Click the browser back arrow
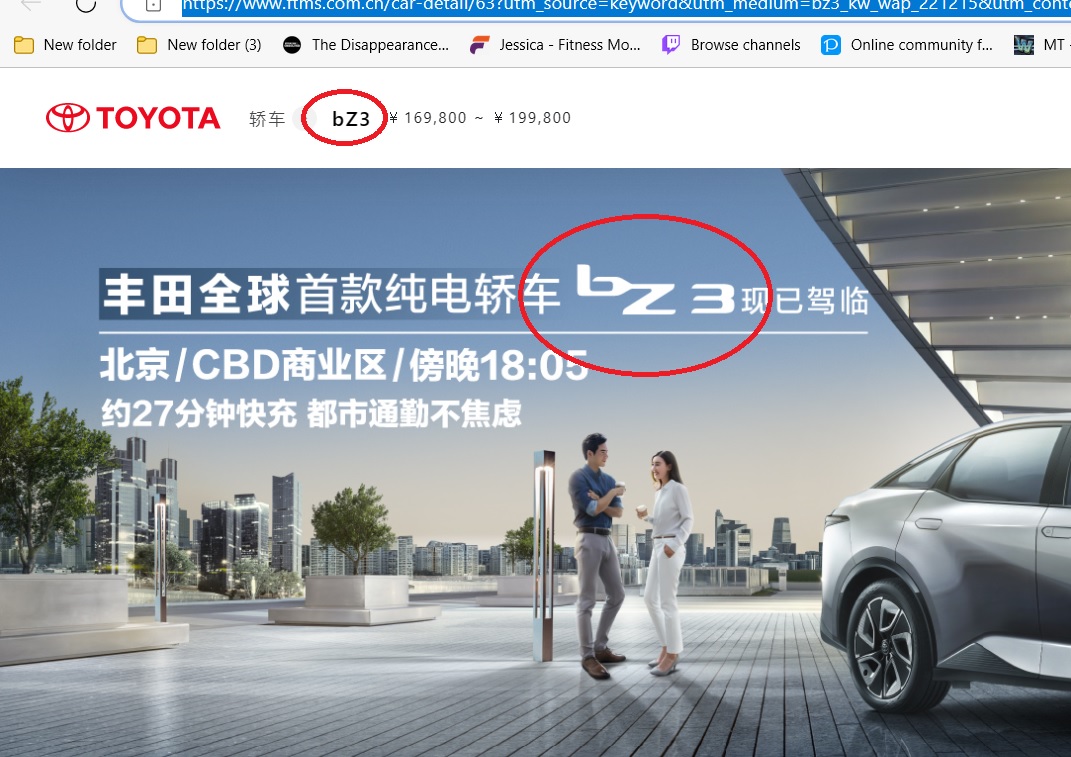The image size is (1071, 757). (x=31, y=4)
